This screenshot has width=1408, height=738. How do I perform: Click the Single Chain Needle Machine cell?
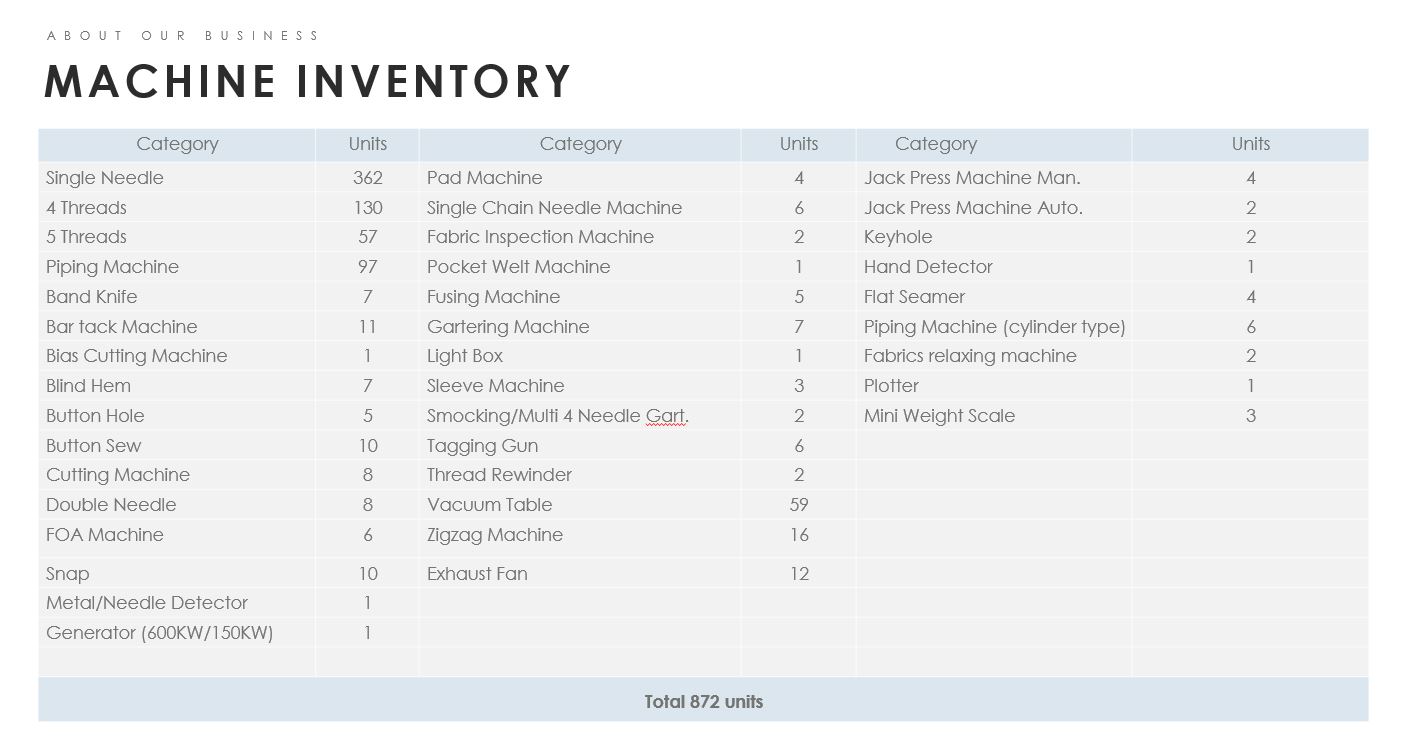555,208
